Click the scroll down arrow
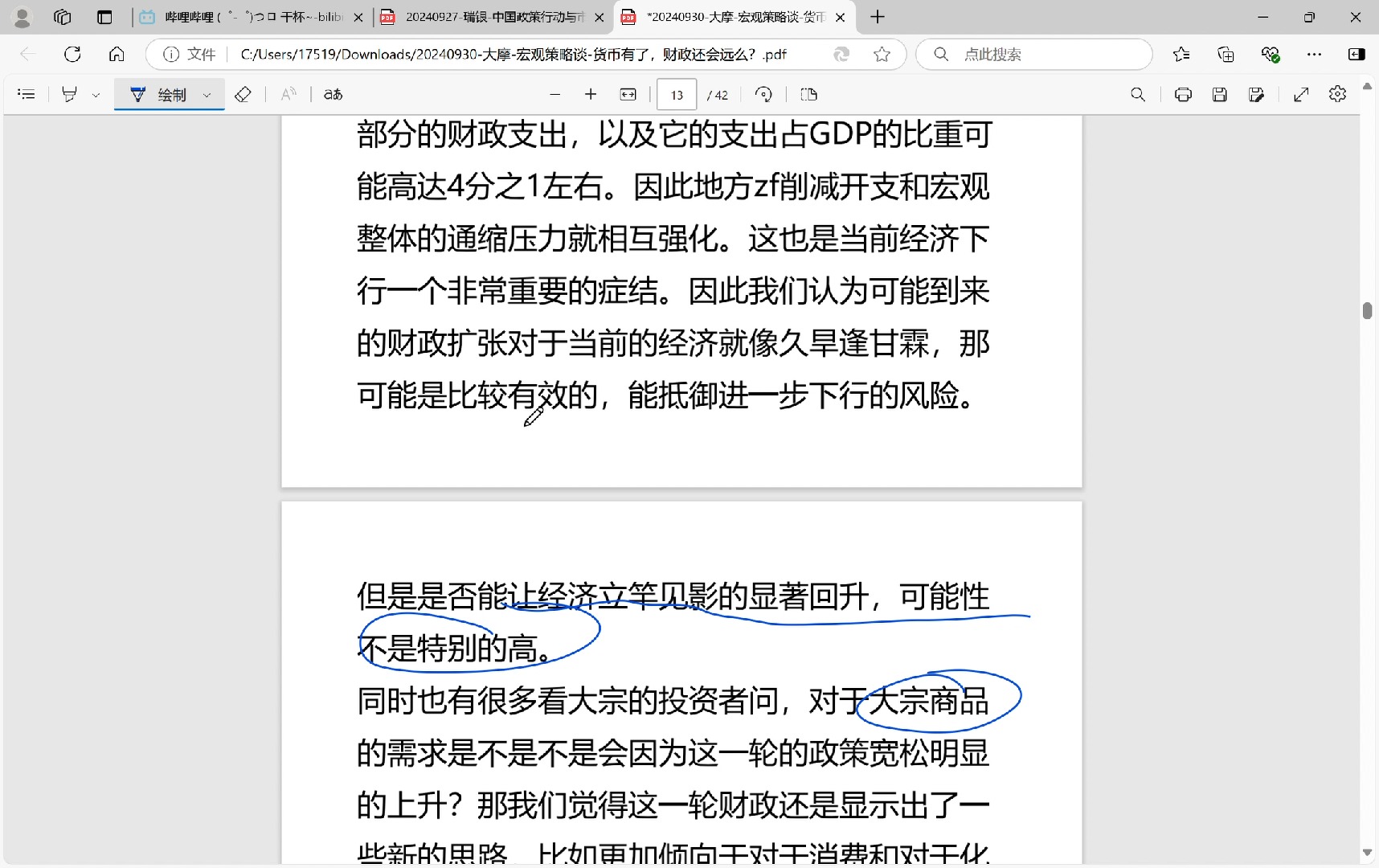Screen dimensions: 1379x868 (1367, 853)
